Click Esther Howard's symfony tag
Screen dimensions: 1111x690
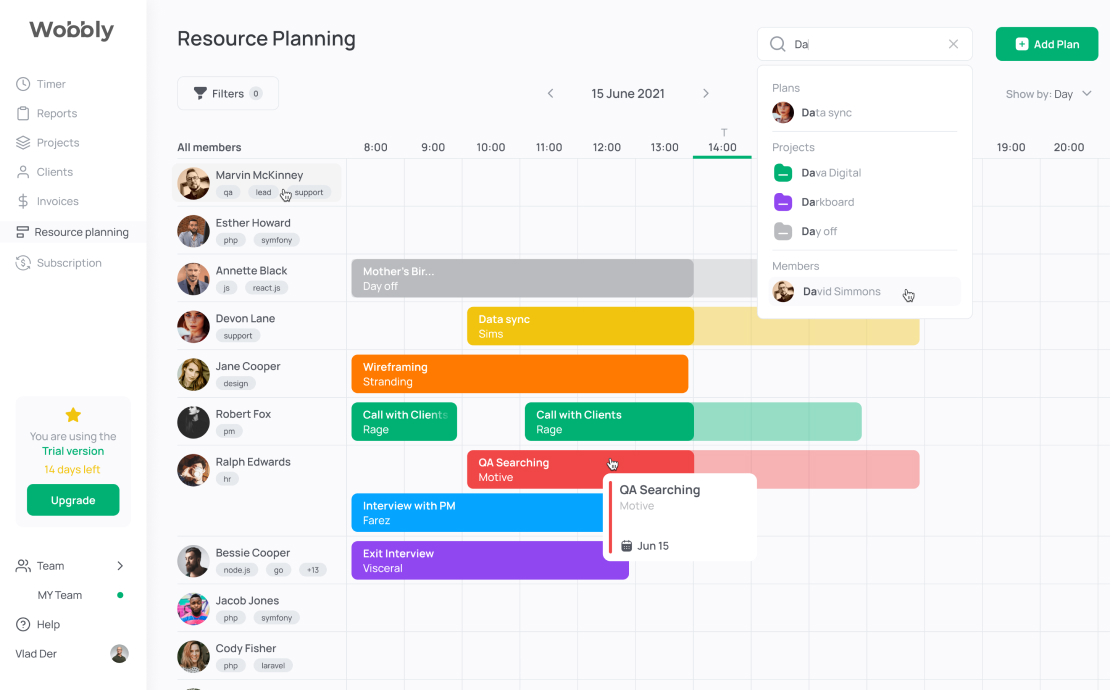(276, 240)
